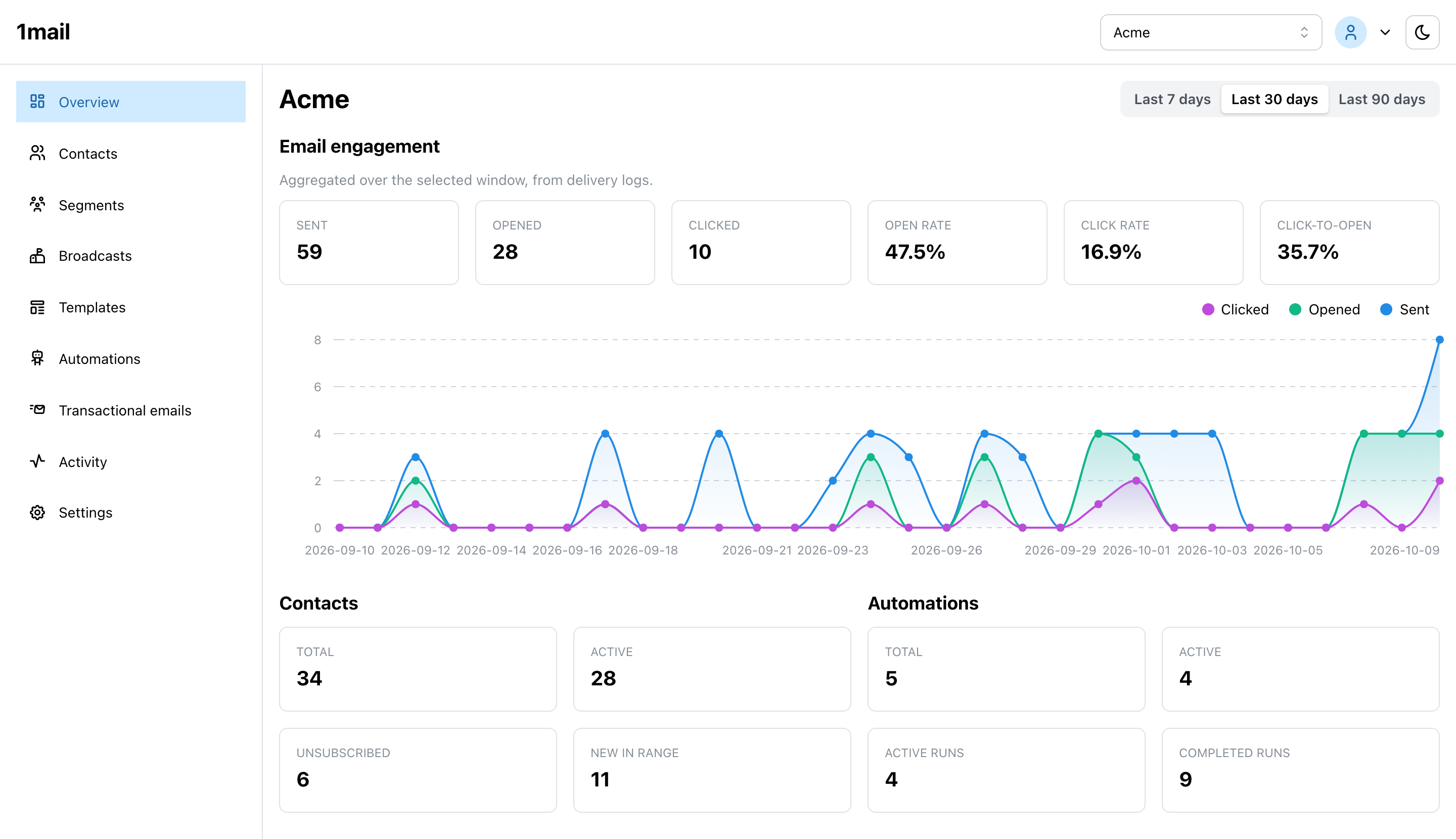This screenshot has width=1456, height=839.
Task: Click the Email engagement heading
Action: tap(359, 147)
